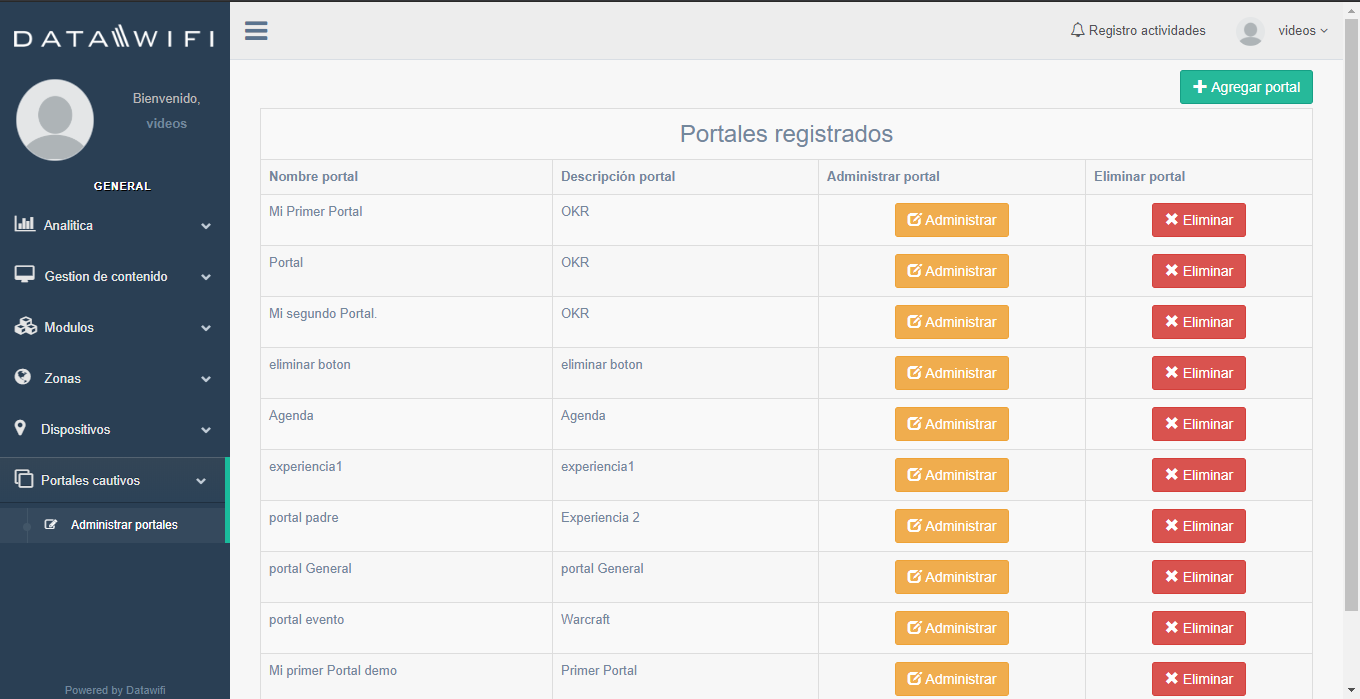Image resolution: width=1360 pixels, height=699 pixels.
Task: Open Registro actividades link
Action: coord(1138,31)
